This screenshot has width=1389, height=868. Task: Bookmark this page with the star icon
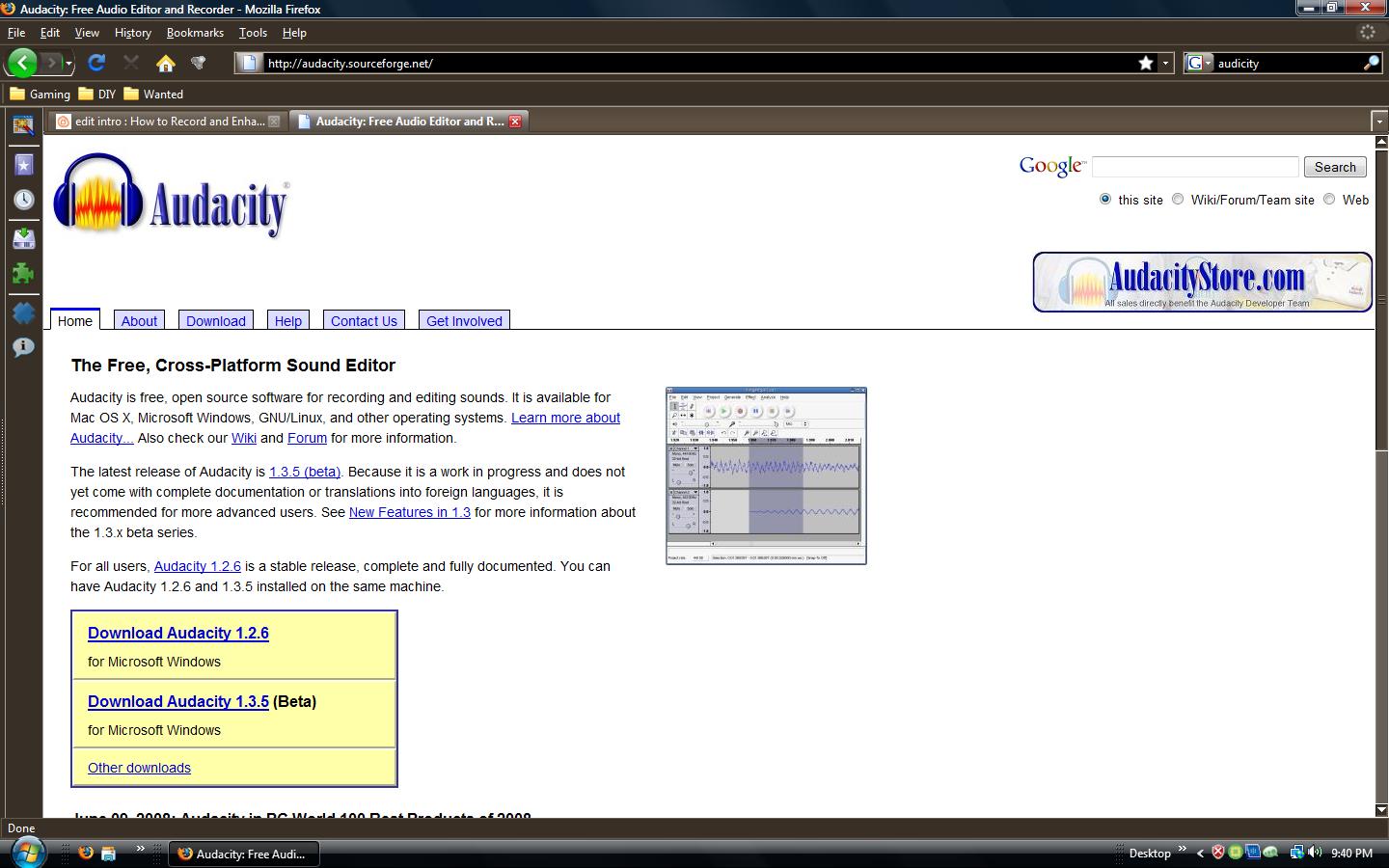(x=1145, y=63)
